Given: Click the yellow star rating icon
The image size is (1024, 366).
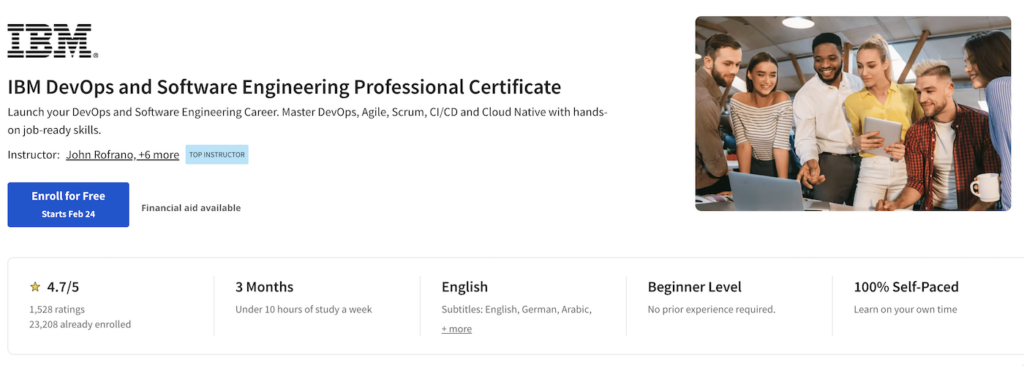Looking at the screenshot, I should [35, 287].
